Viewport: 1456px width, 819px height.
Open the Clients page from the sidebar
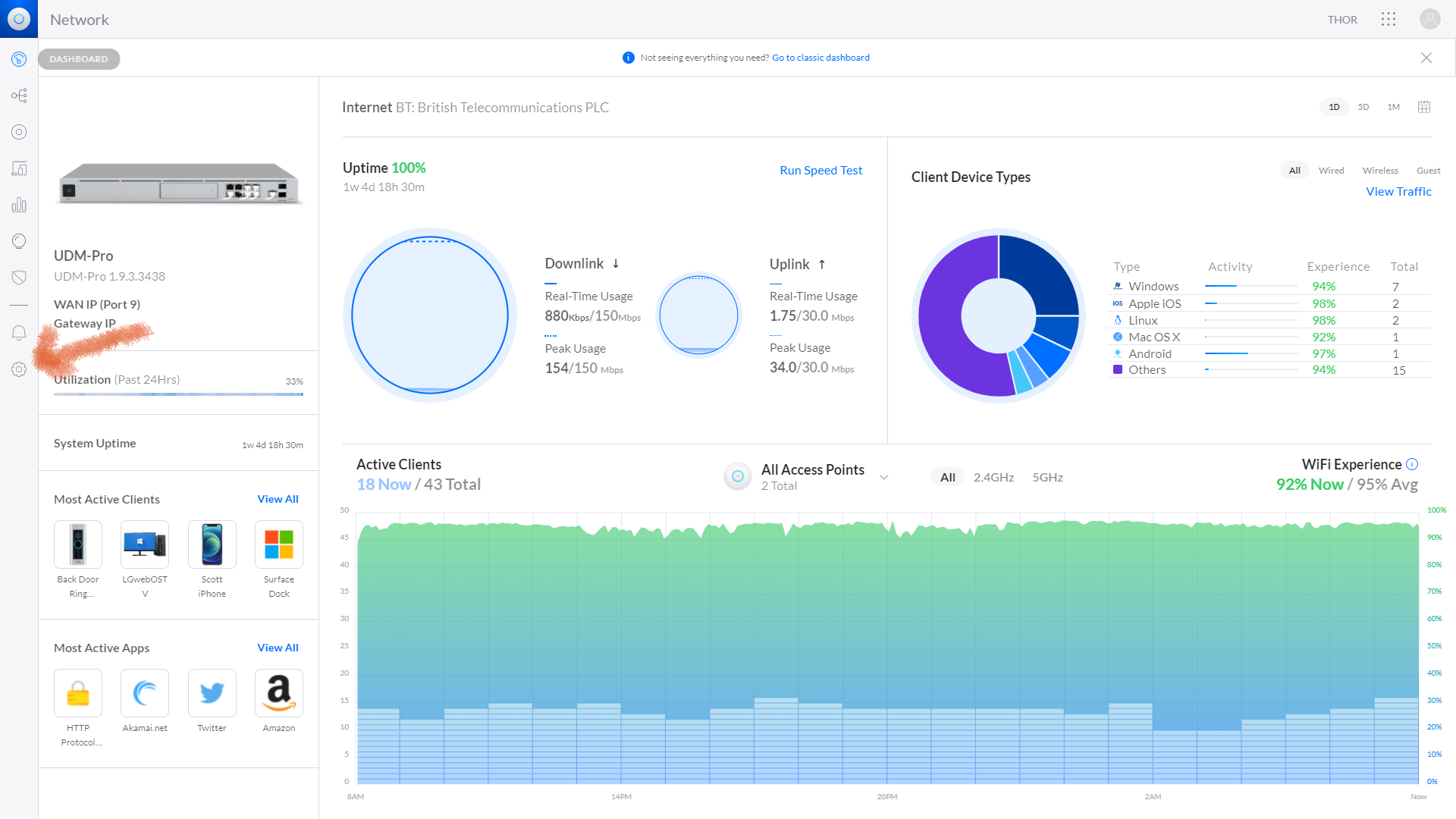coord(19,168)
